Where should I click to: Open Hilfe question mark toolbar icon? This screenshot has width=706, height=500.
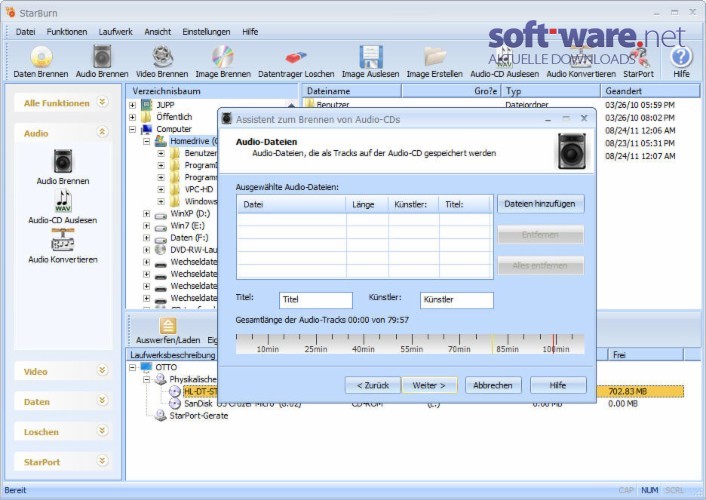[x=681, y=57]
